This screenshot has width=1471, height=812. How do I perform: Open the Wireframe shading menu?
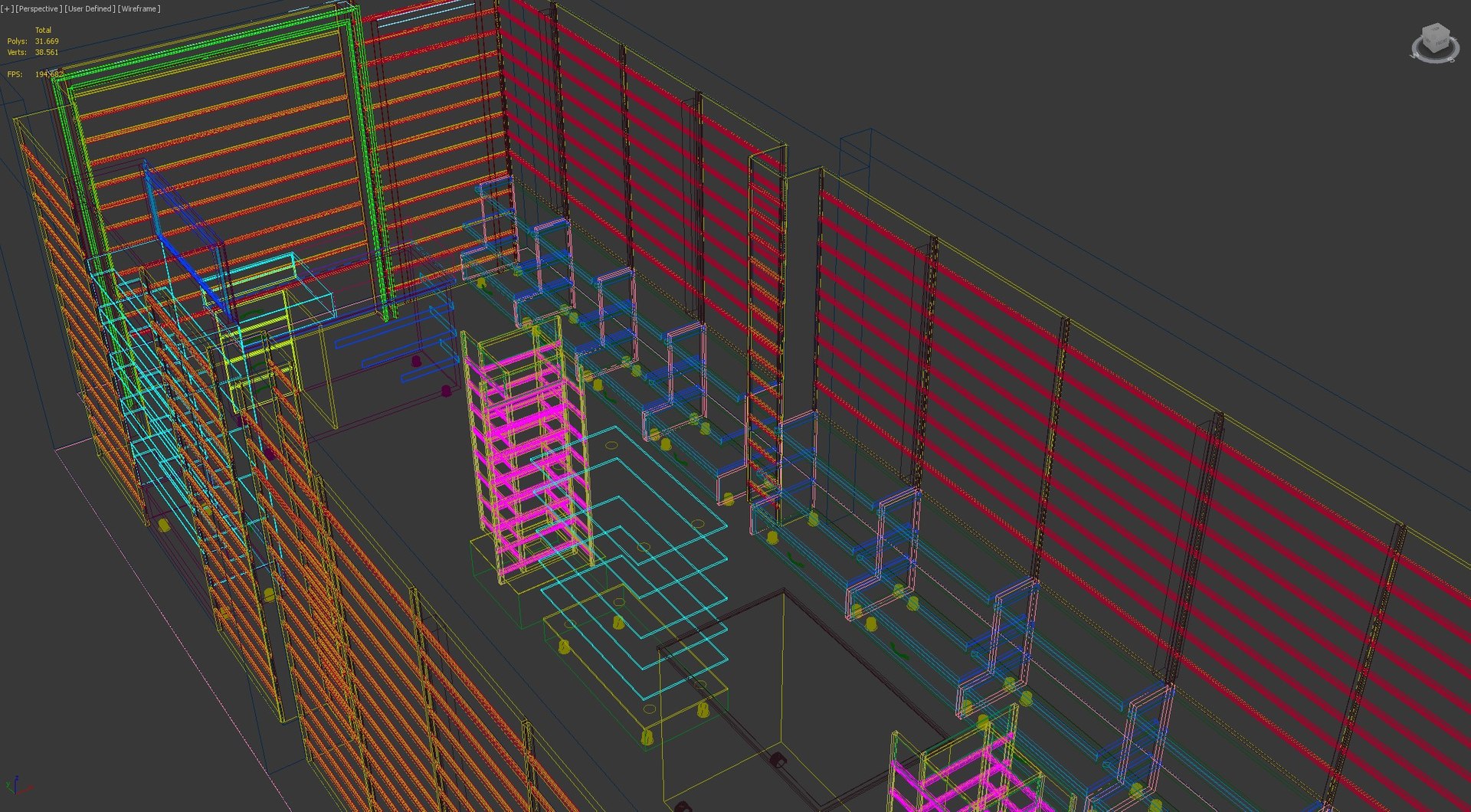pos(139,8)
